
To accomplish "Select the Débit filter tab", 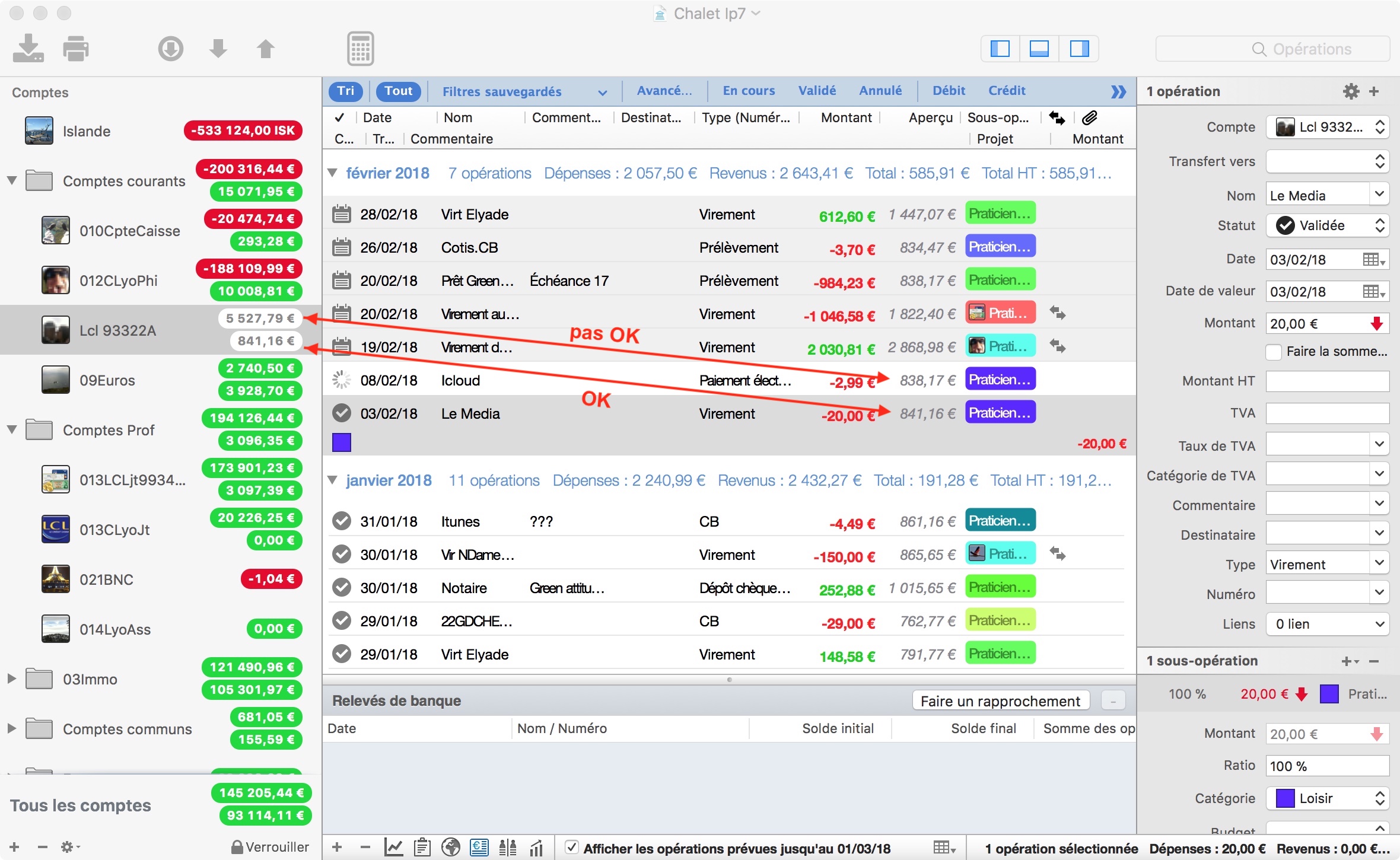I will point(948,91).
